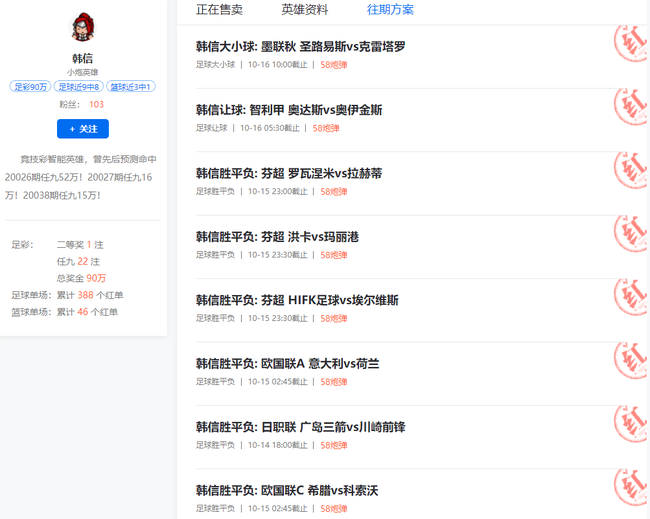Open 韩信大小球 圣路易斯vs克雷塔罗 plan

coord(300,47)
